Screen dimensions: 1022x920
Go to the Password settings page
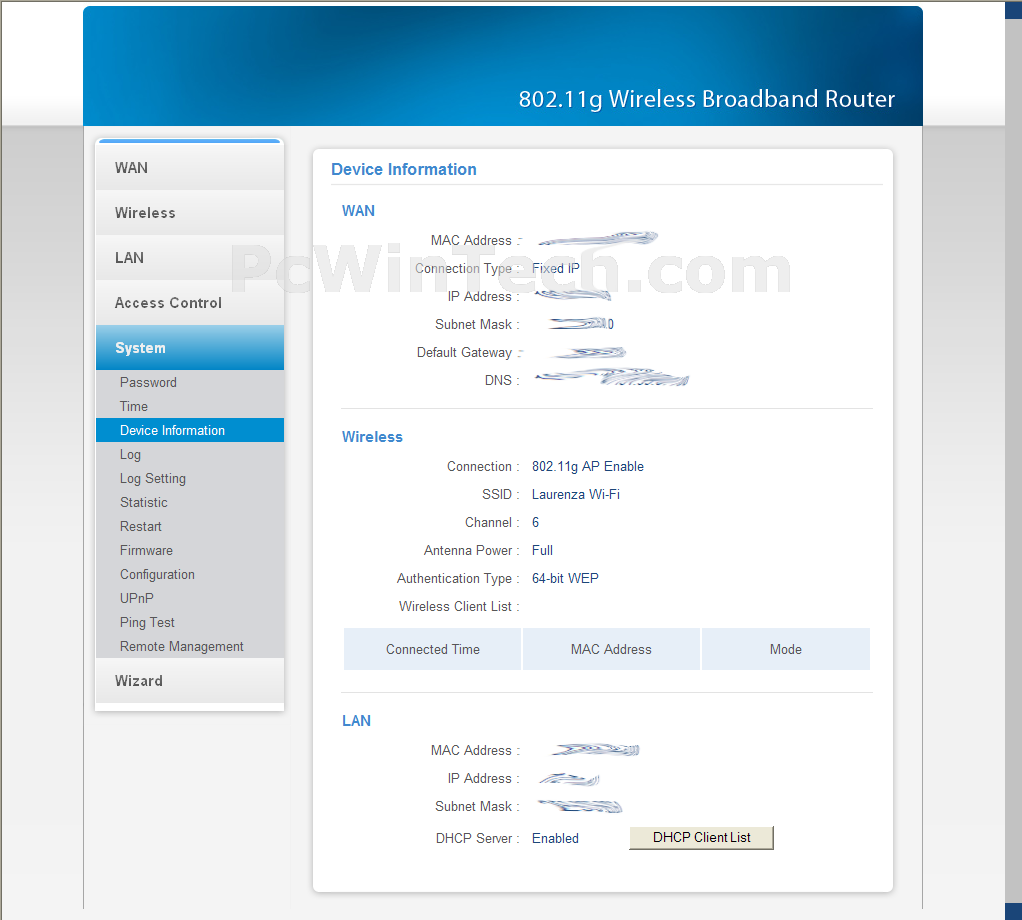click(148, 382)
